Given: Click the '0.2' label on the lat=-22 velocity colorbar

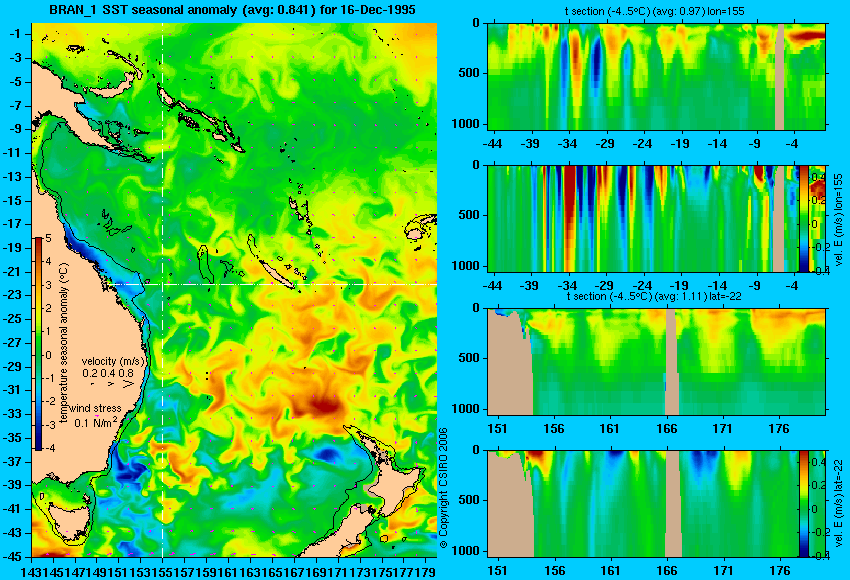Looking at the screenshot, I should tap(817, 485).
